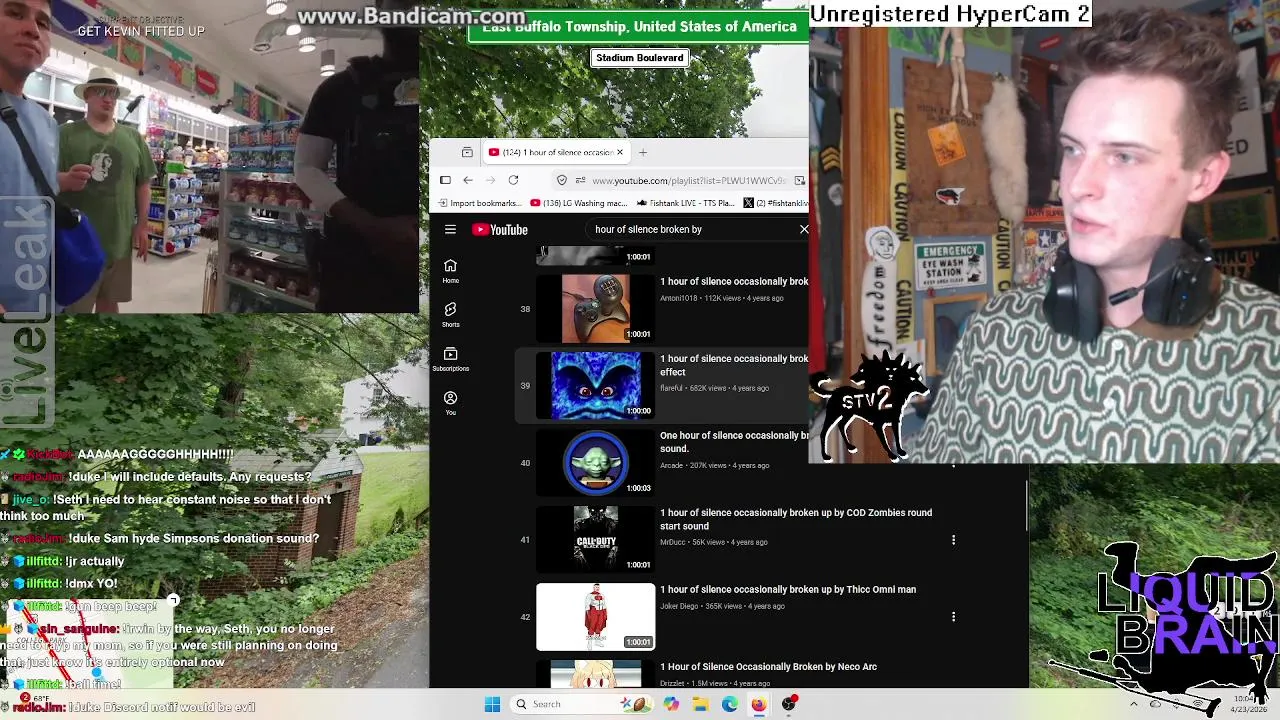This screenshot has height=720, width=1280.
Task: Toggle the browser sidebar panel button
Action: [x=445, y=180]
